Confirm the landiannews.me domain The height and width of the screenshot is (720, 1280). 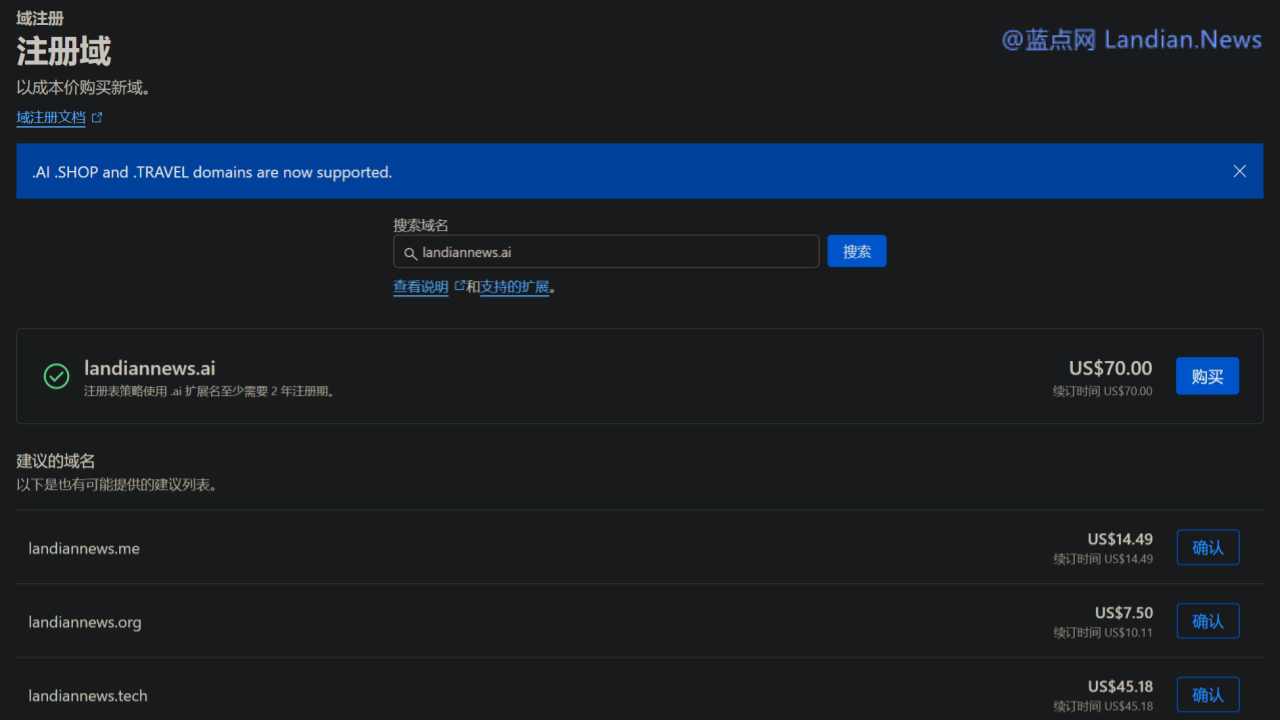(x=1207, y=548)
